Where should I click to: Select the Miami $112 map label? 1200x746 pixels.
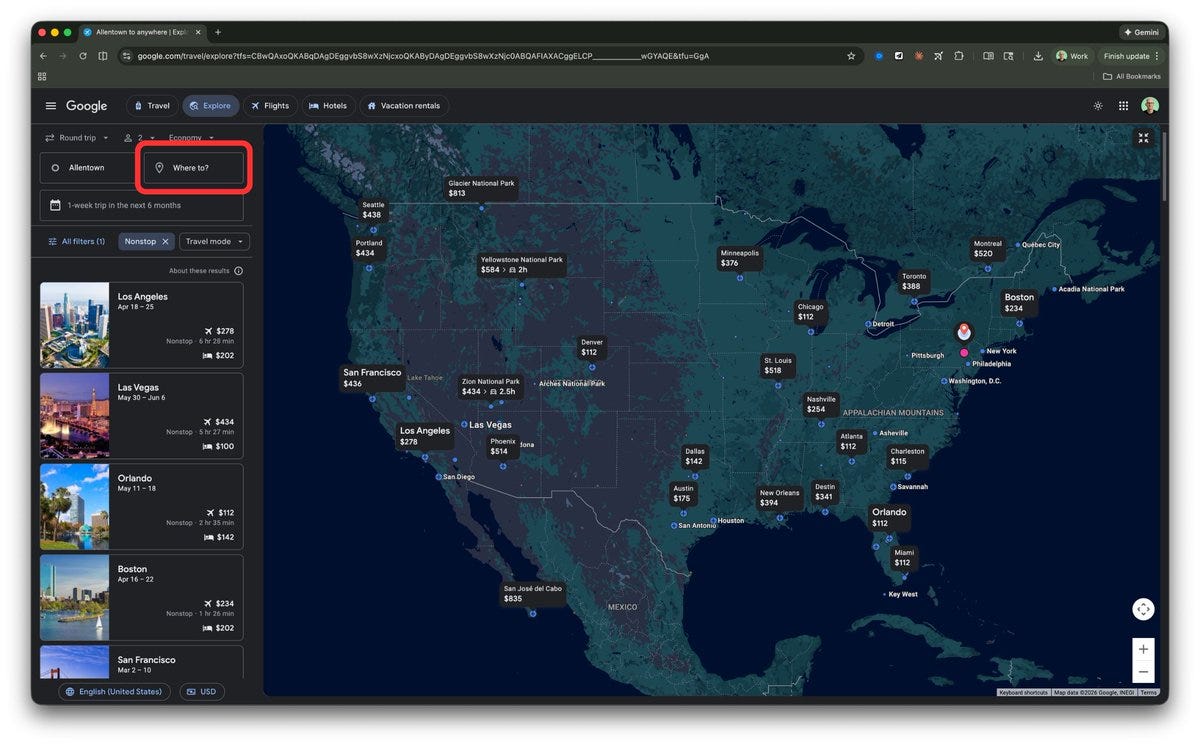pos(903,557)
